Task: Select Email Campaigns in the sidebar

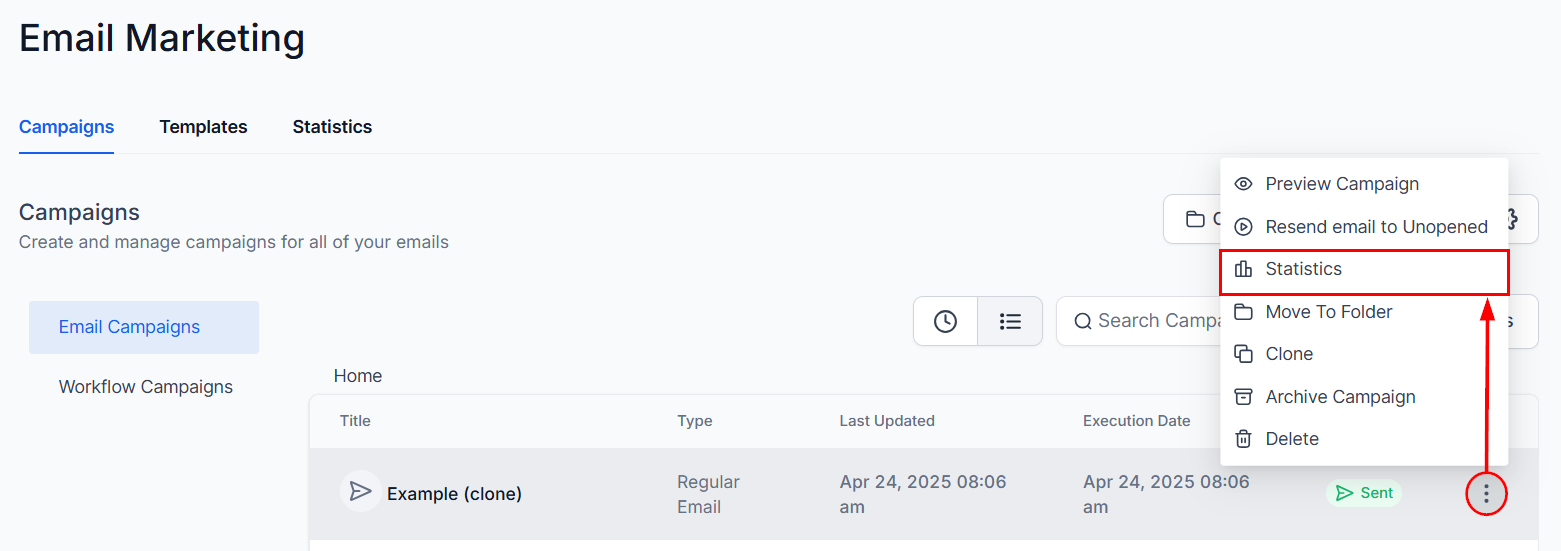Action: click(x=144, y=327)
